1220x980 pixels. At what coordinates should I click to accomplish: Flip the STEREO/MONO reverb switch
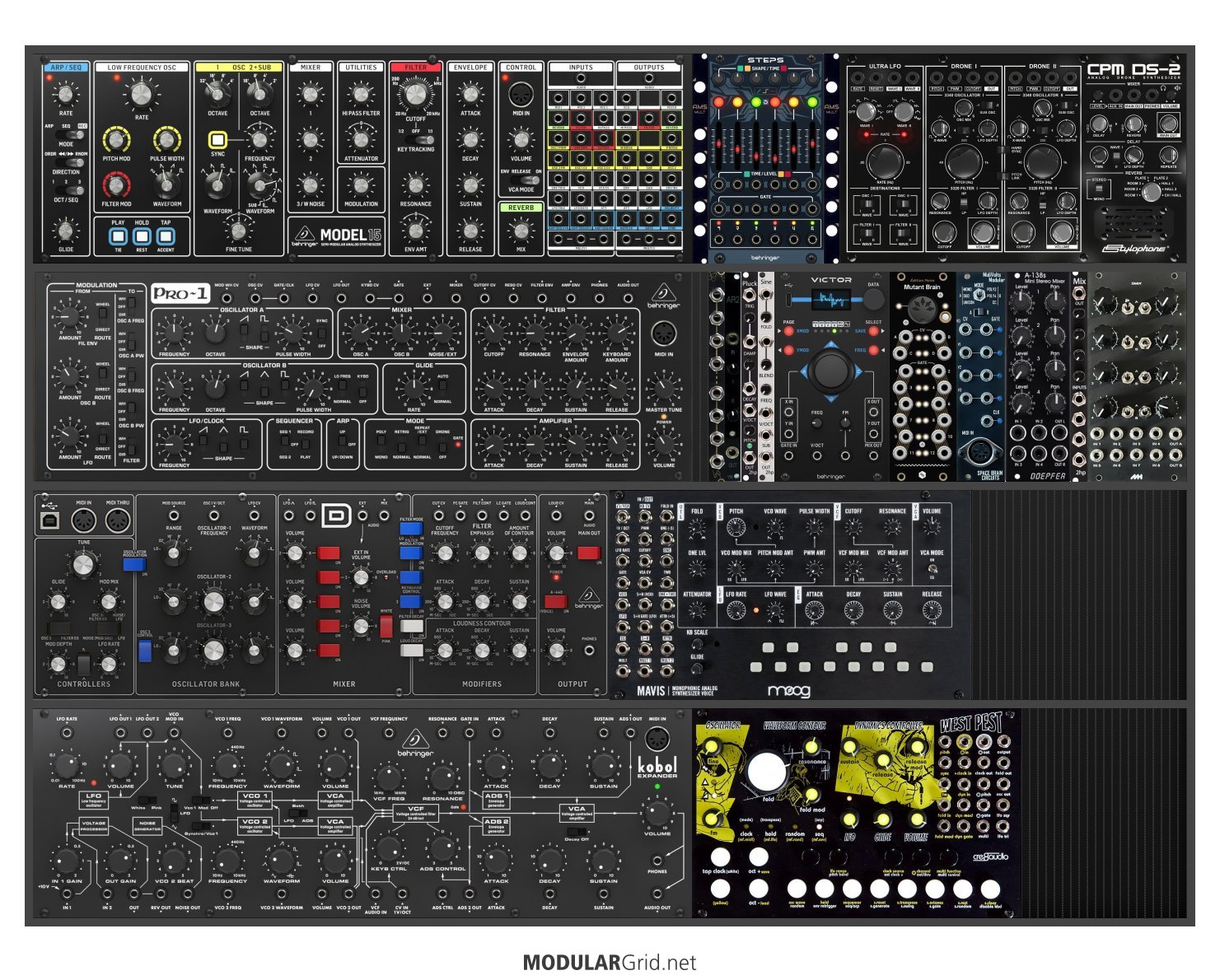click(1099, 189)
